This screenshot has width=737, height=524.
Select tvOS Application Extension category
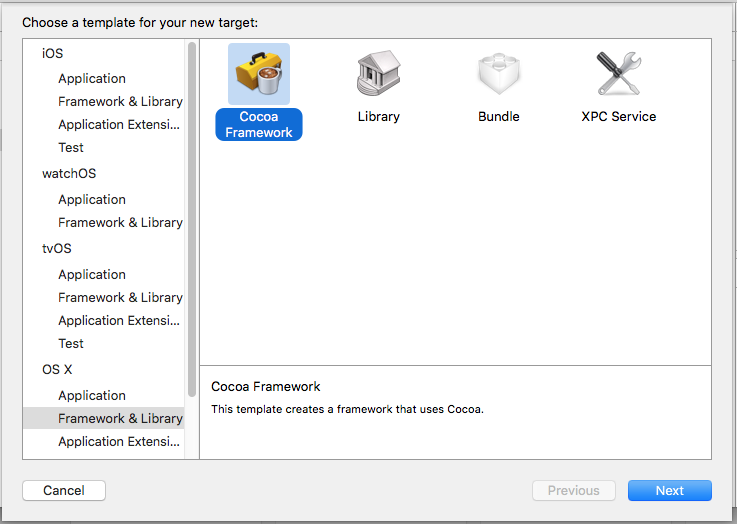[119, 320]
